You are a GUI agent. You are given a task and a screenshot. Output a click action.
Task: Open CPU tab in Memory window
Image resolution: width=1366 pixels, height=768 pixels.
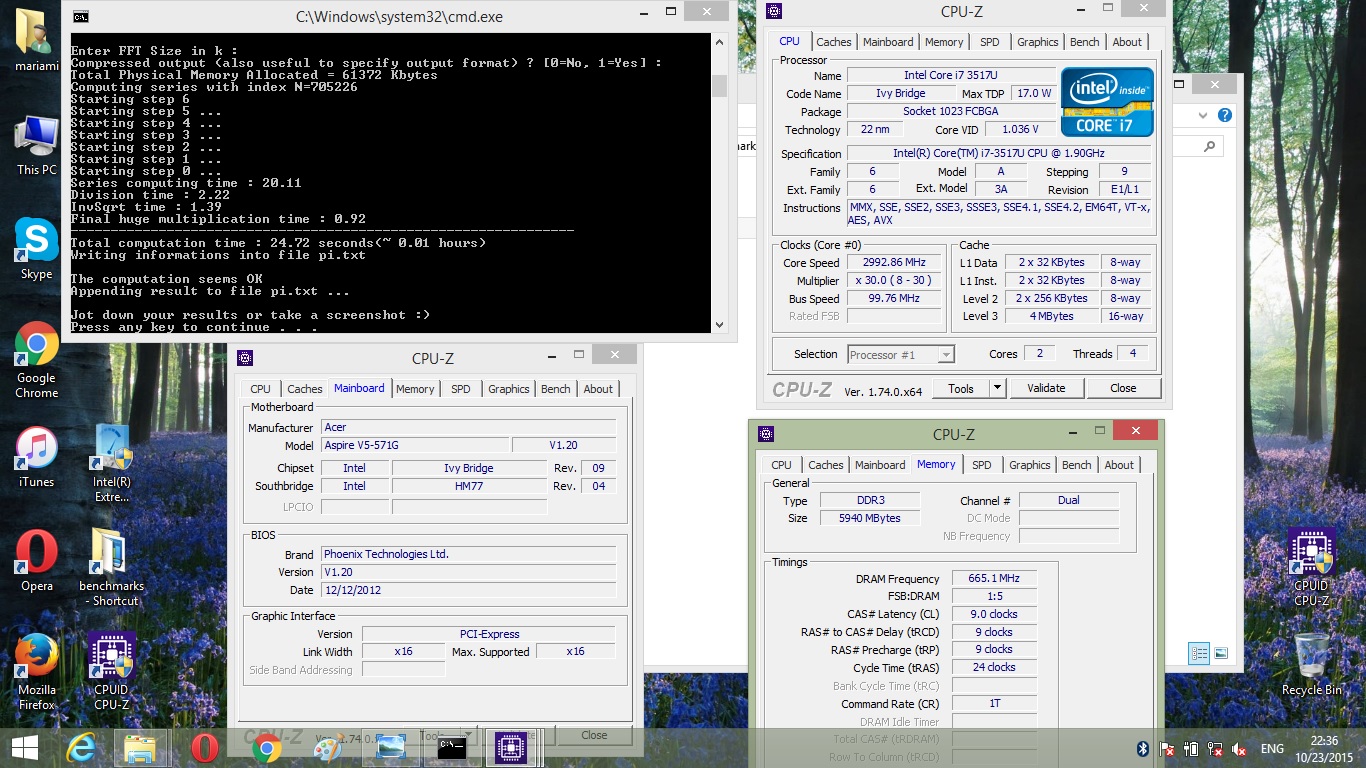click(x=782, y=465)
